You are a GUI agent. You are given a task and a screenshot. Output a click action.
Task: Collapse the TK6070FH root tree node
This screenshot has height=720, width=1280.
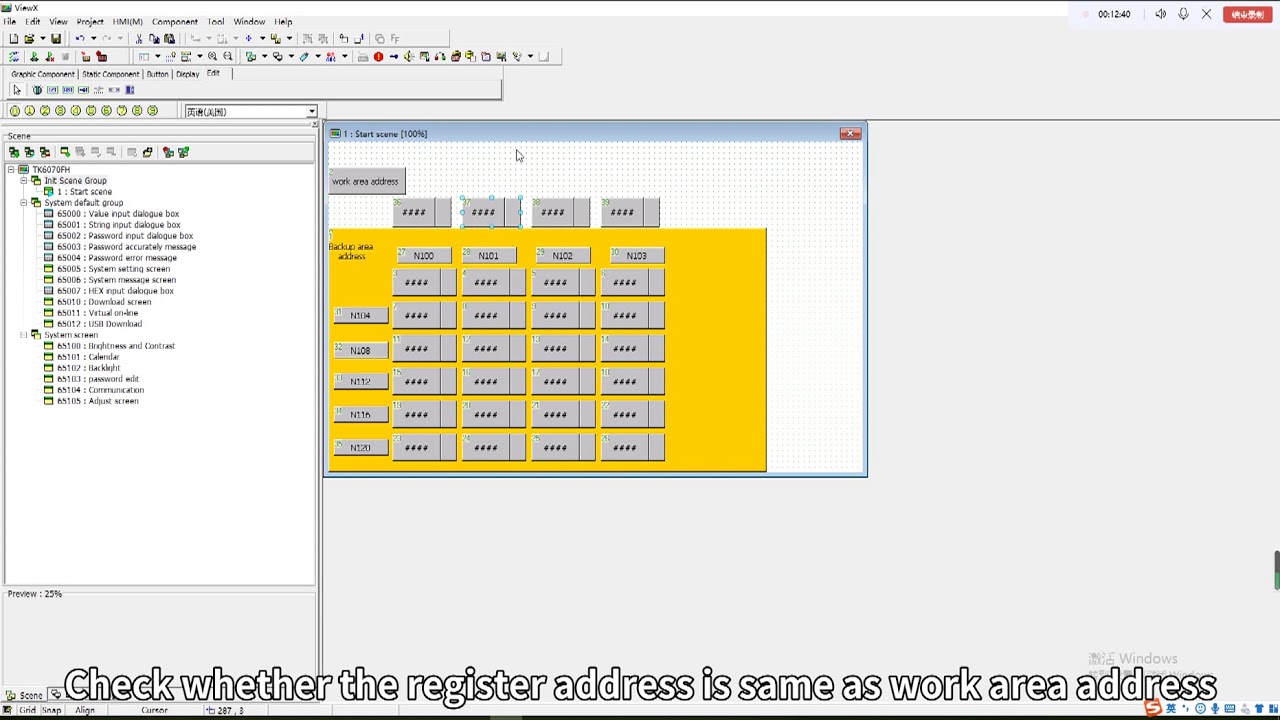[11, 170]
